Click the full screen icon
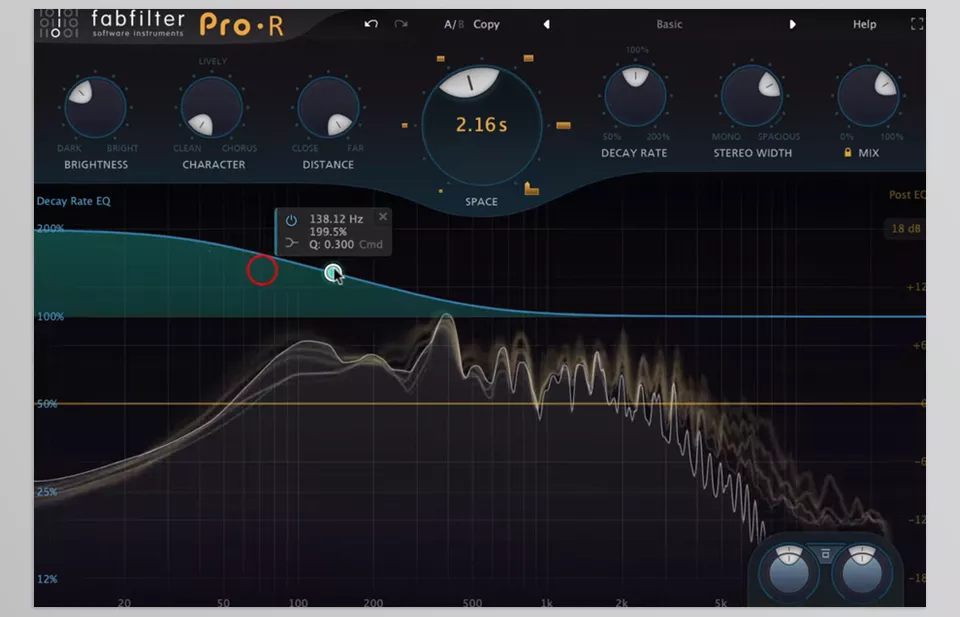Screen dimensions: 960x617 point(917,24)
